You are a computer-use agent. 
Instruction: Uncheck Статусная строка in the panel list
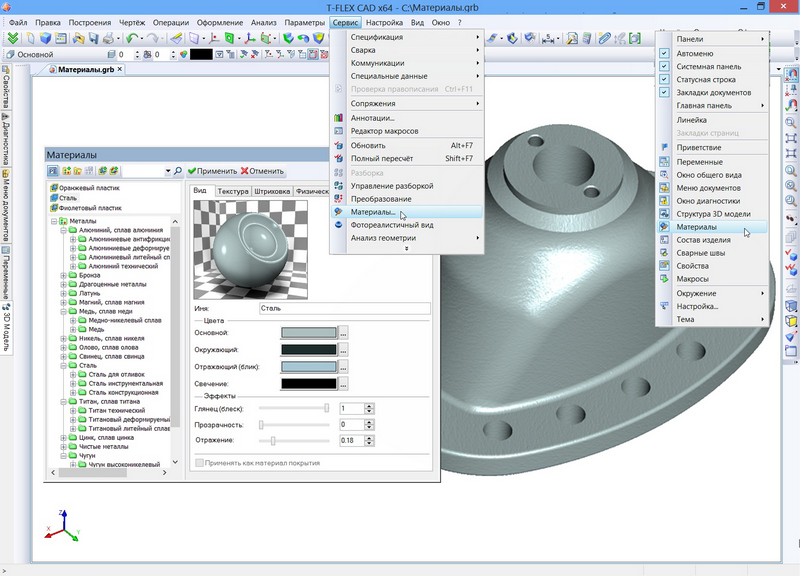(664, 79)
